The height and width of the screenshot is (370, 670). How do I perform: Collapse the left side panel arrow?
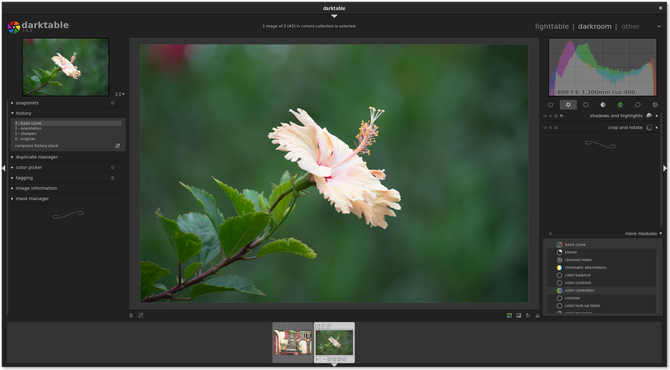pyautogui.click(x=3, y=168)
